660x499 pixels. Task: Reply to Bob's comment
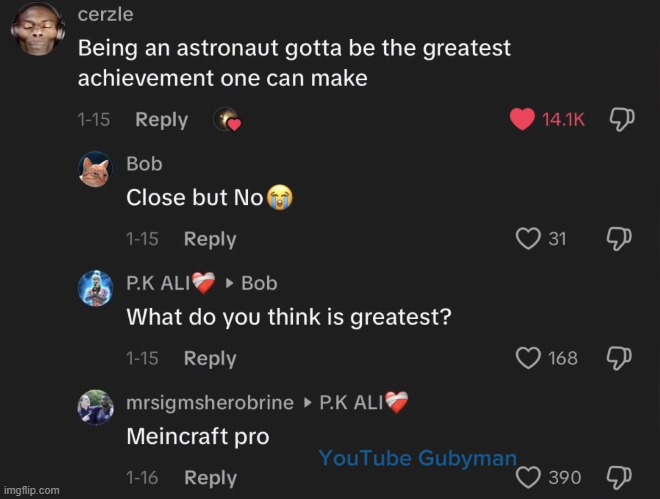[x=210, y=239]
